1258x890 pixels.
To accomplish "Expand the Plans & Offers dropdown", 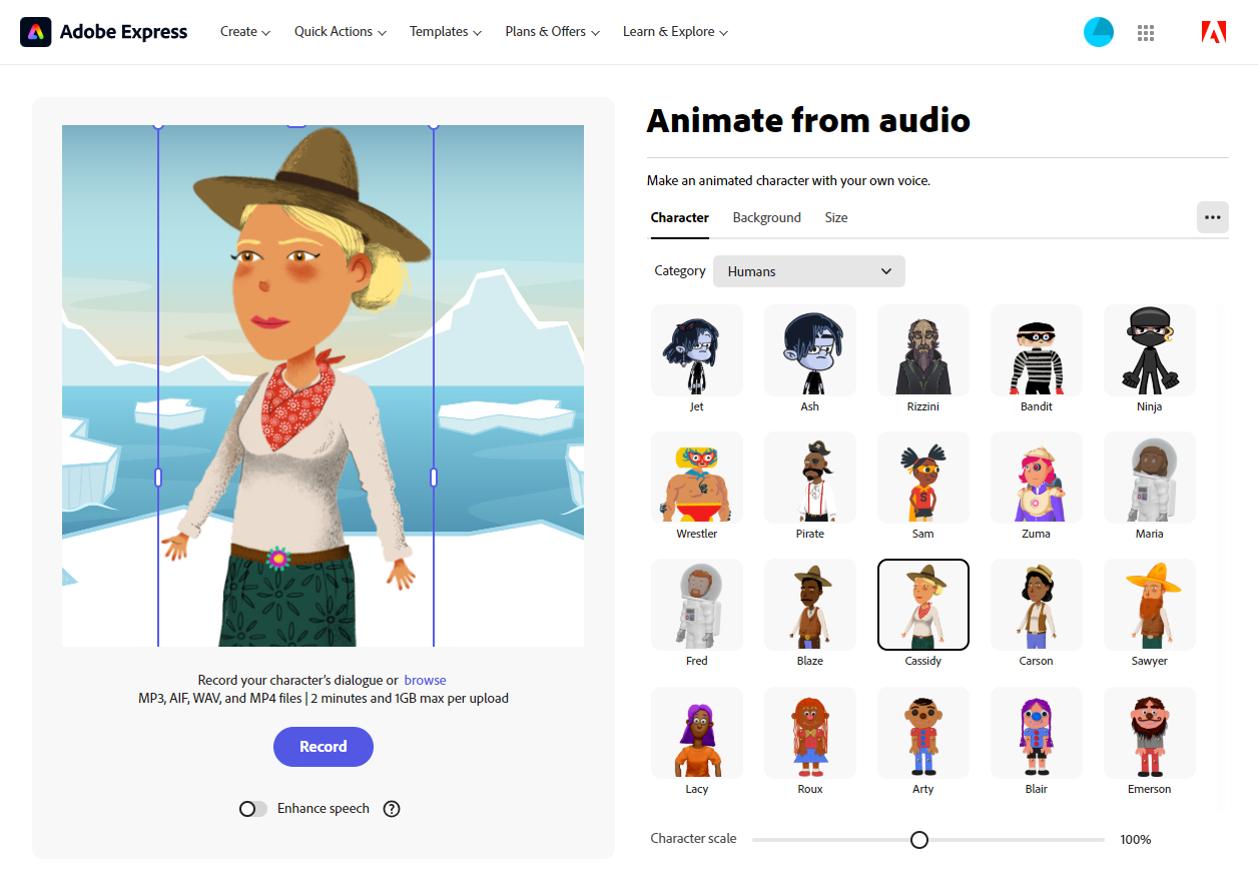I will [x=551, y=31].
